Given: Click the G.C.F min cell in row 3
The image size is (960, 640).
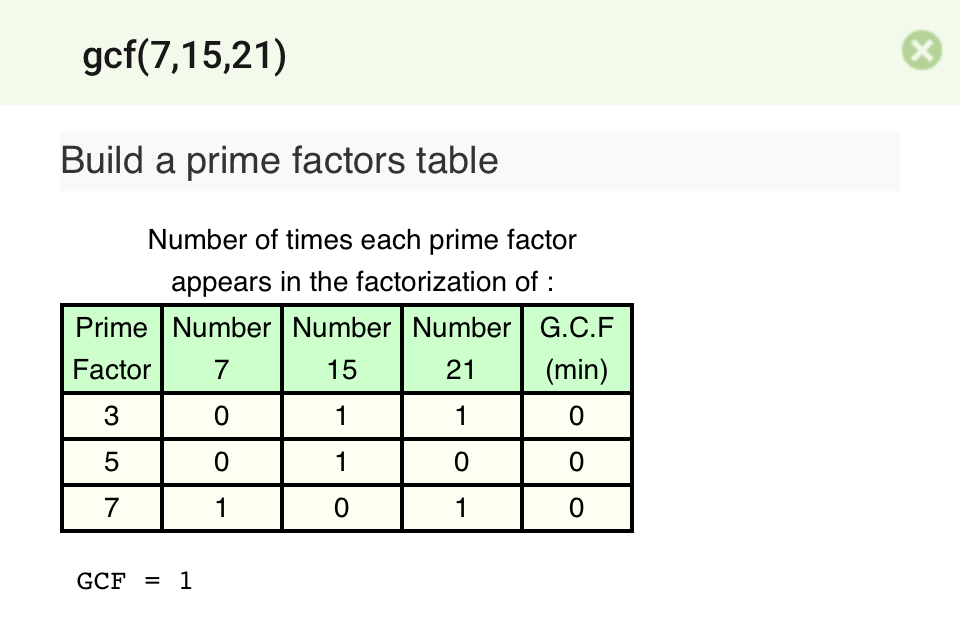Looking at the screenshot, I should (x=577, y=416).
